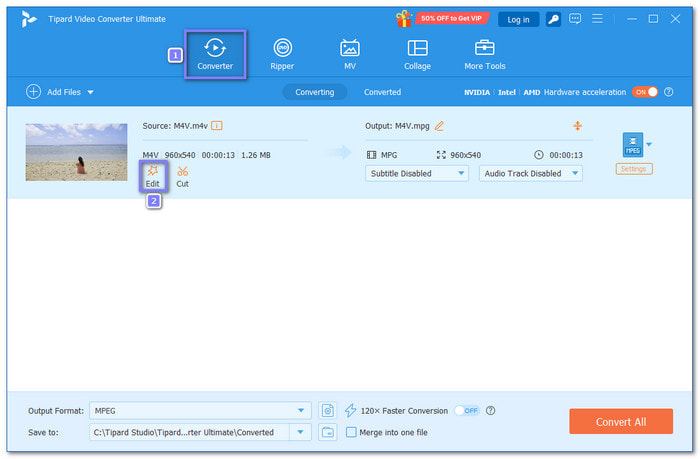The width and height of the screenshot is (700, 459).
Task: Open More Tools toolbox
Action: [484, 54]
